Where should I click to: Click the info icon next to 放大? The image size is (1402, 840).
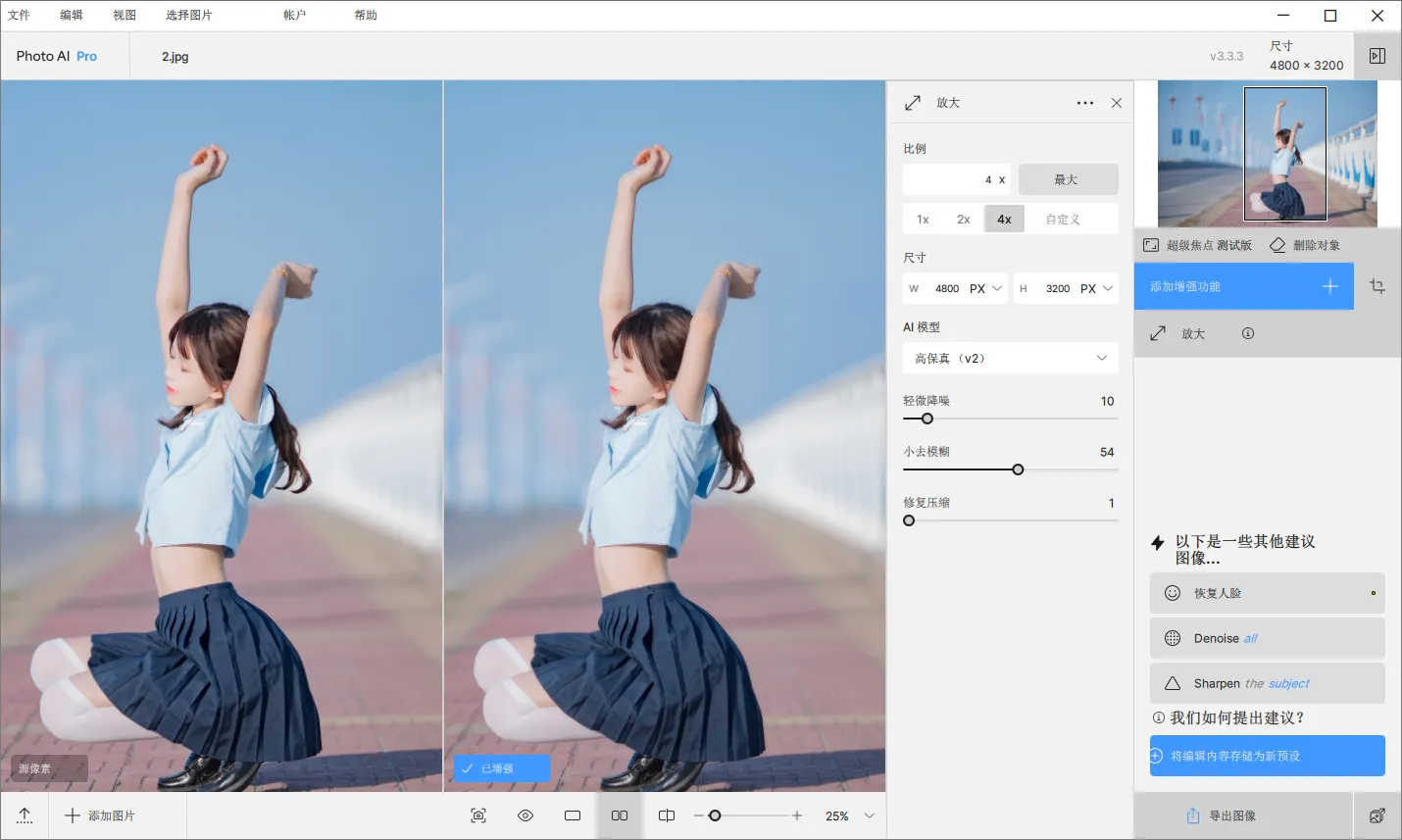[x=1247, y=333]
